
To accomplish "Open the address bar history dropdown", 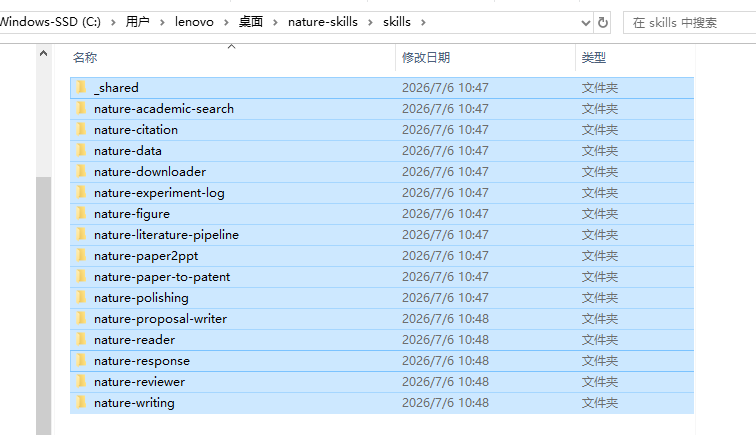I will [x=586, y=23].
